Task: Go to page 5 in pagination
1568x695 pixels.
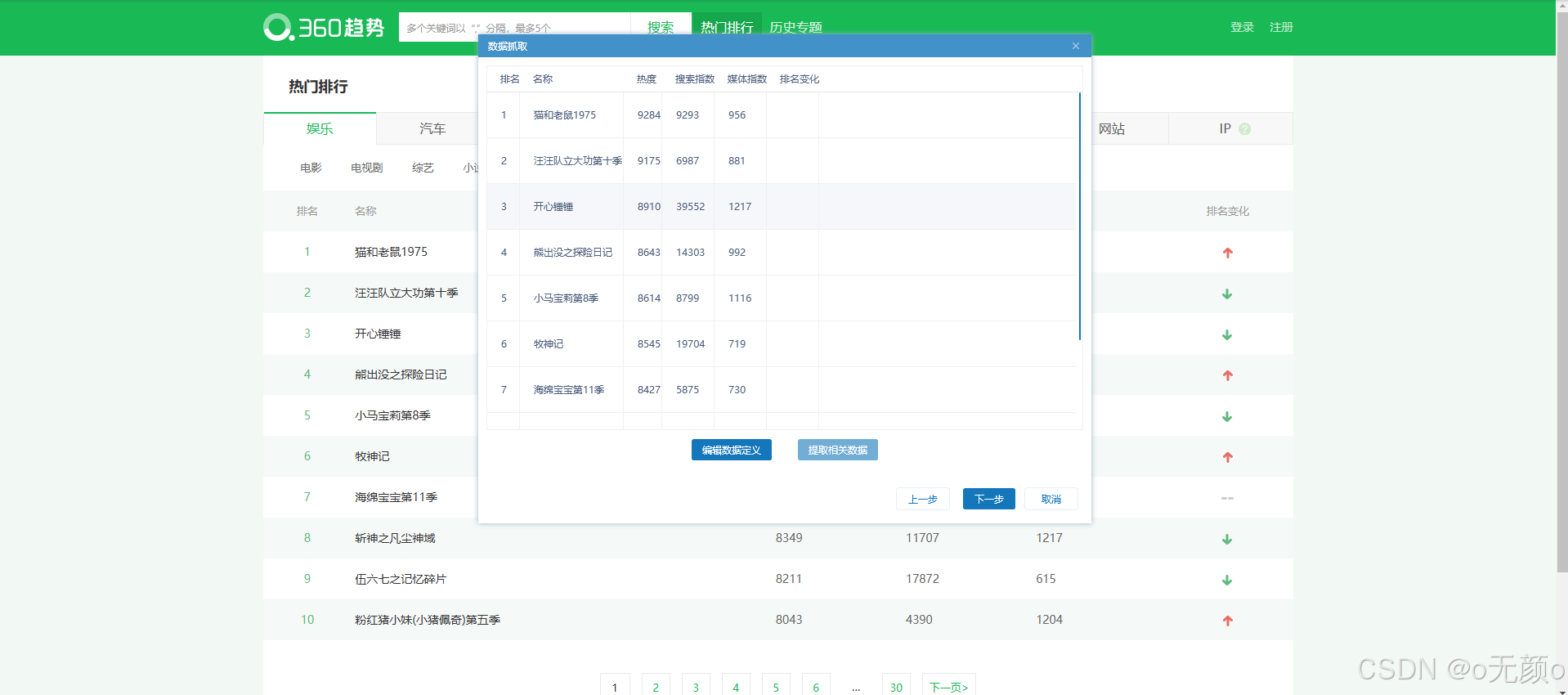Action: point(776,686)
